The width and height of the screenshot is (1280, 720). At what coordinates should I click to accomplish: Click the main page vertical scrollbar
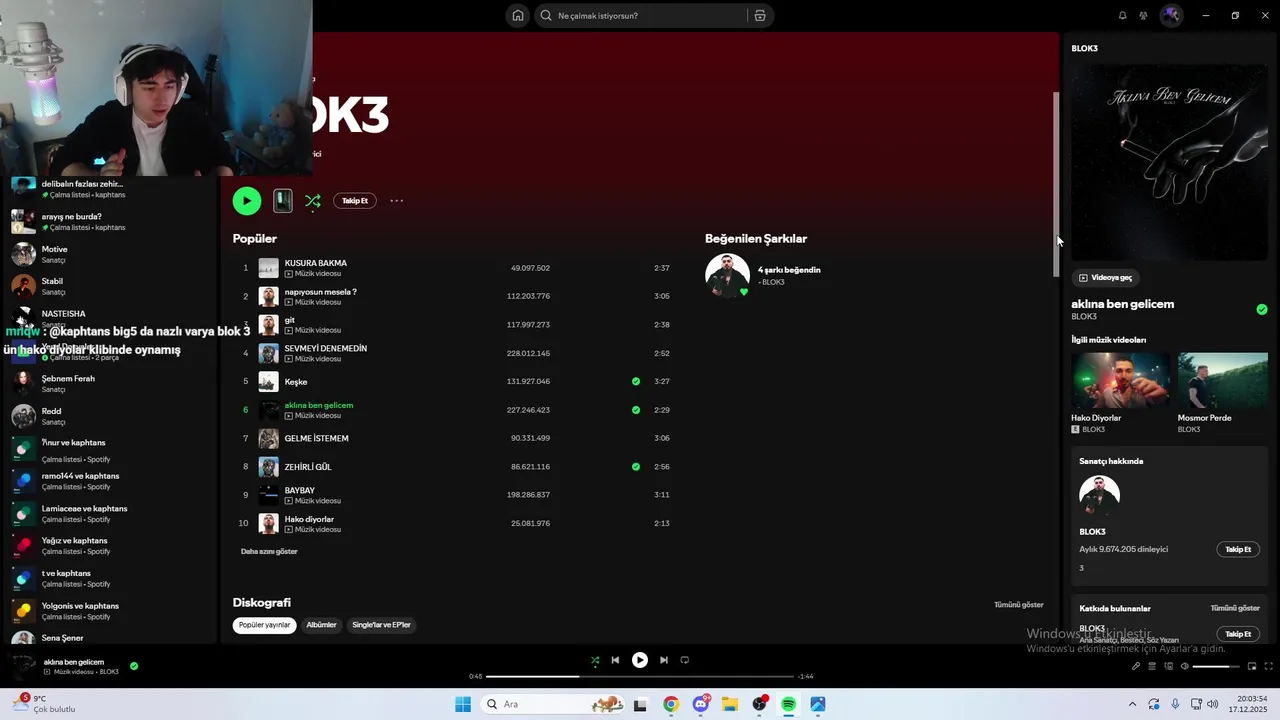pyautogui.click(x=1056, y=185)
